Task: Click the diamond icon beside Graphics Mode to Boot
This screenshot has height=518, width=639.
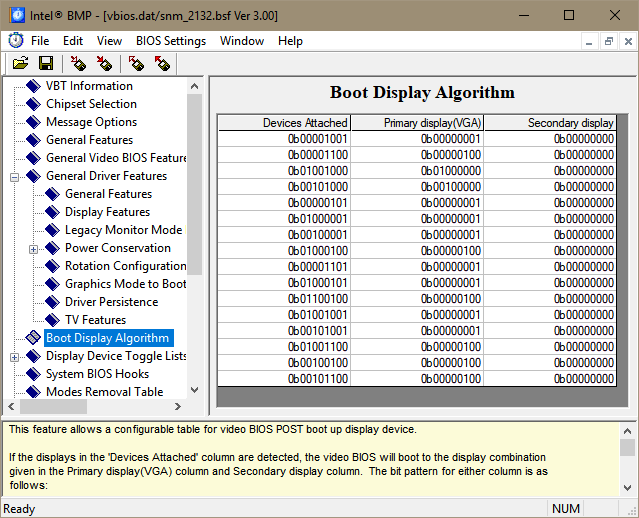Action: [x=53, y=284]
